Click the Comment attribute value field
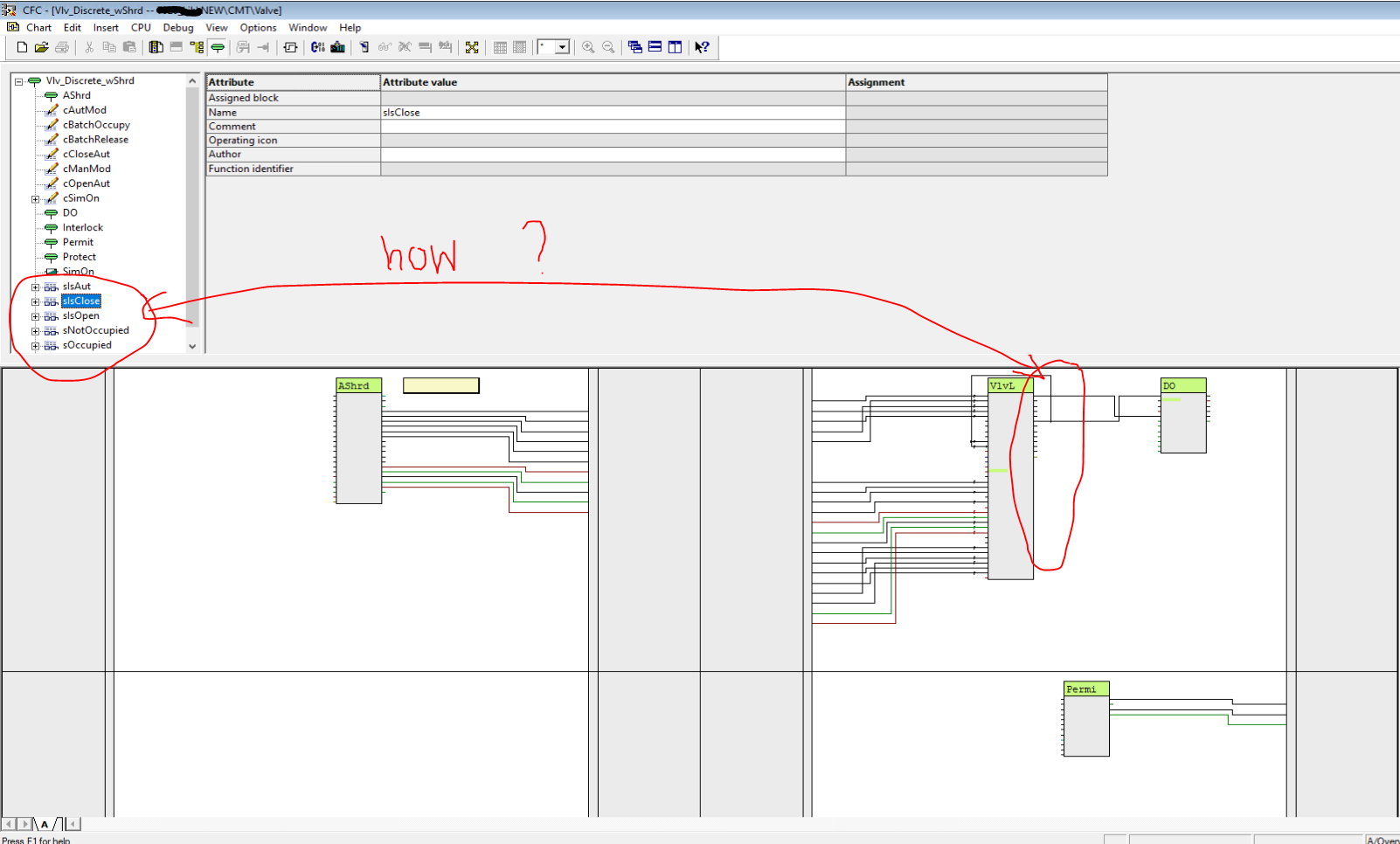This screenshot has height=844, width=1400. 613,127
